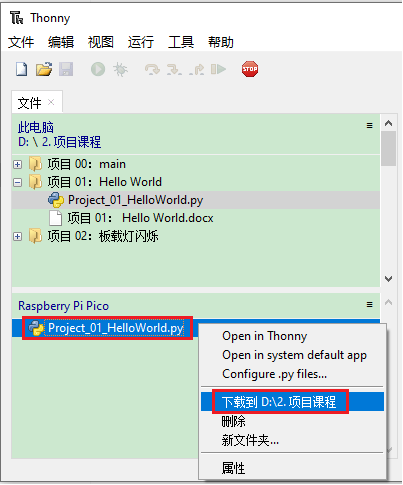Click the file panel scroll down arrow
The image size is (403, 485).
tap(388, 278)
